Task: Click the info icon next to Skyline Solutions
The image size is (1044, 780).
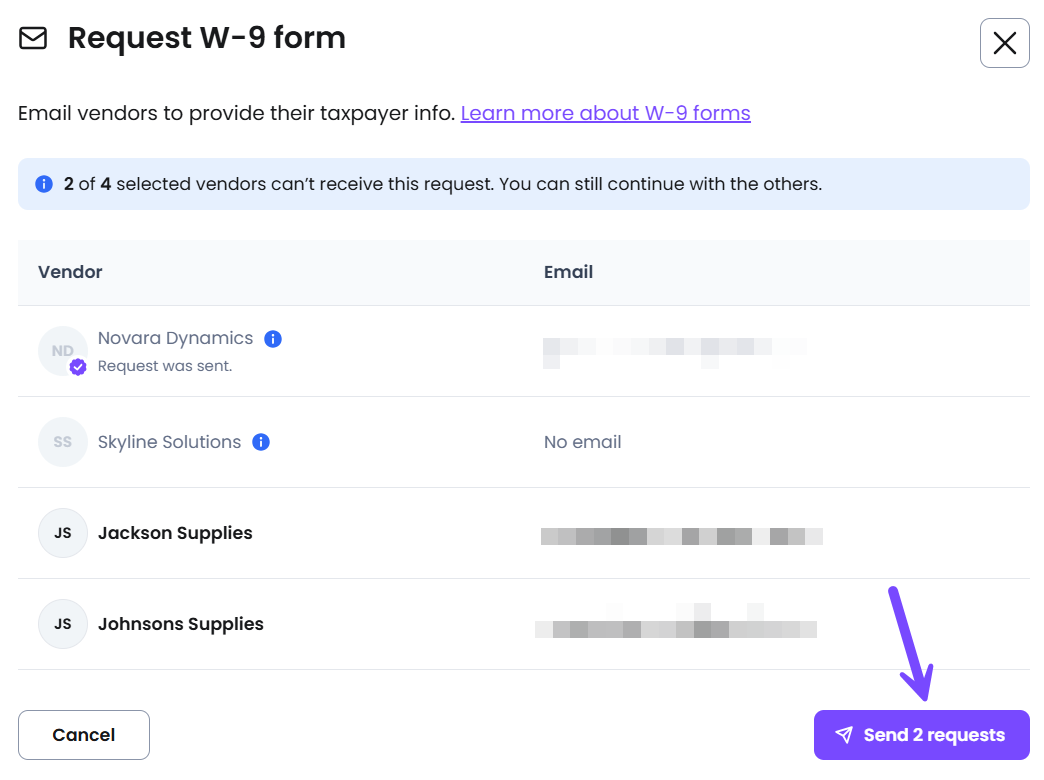Action: [261, 442]
